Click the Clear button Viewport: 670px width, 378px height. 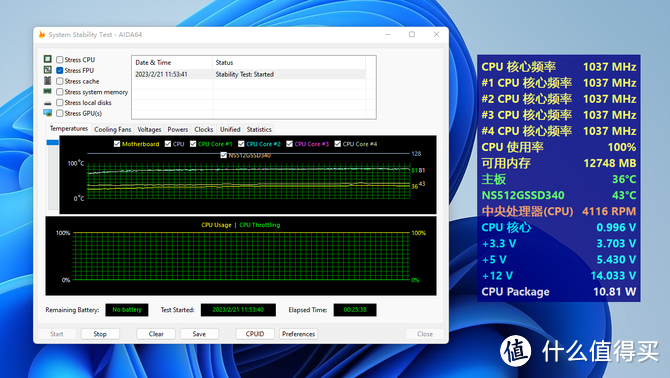coord(156,334)
